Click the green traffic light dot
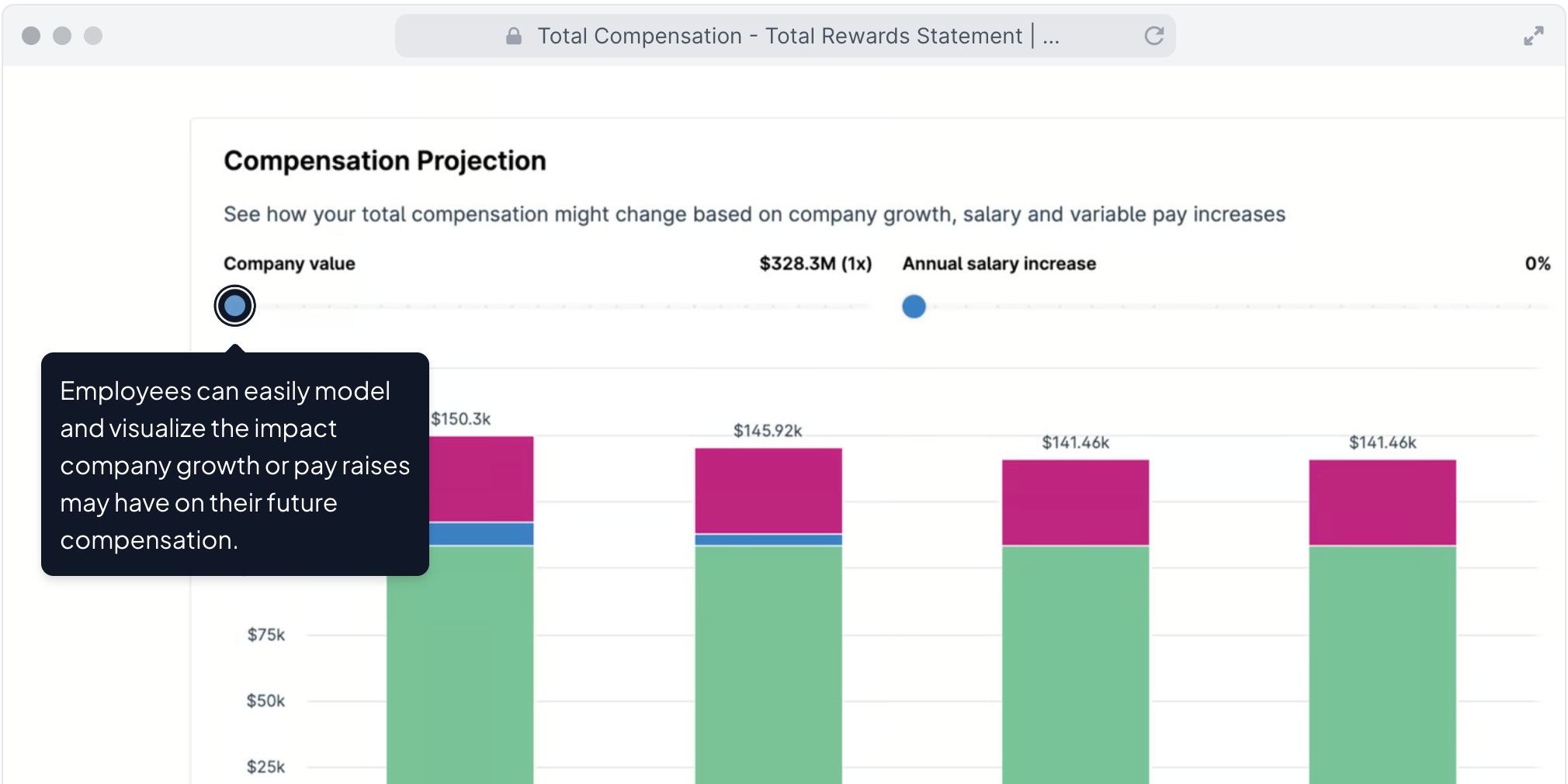 [93, 36]
